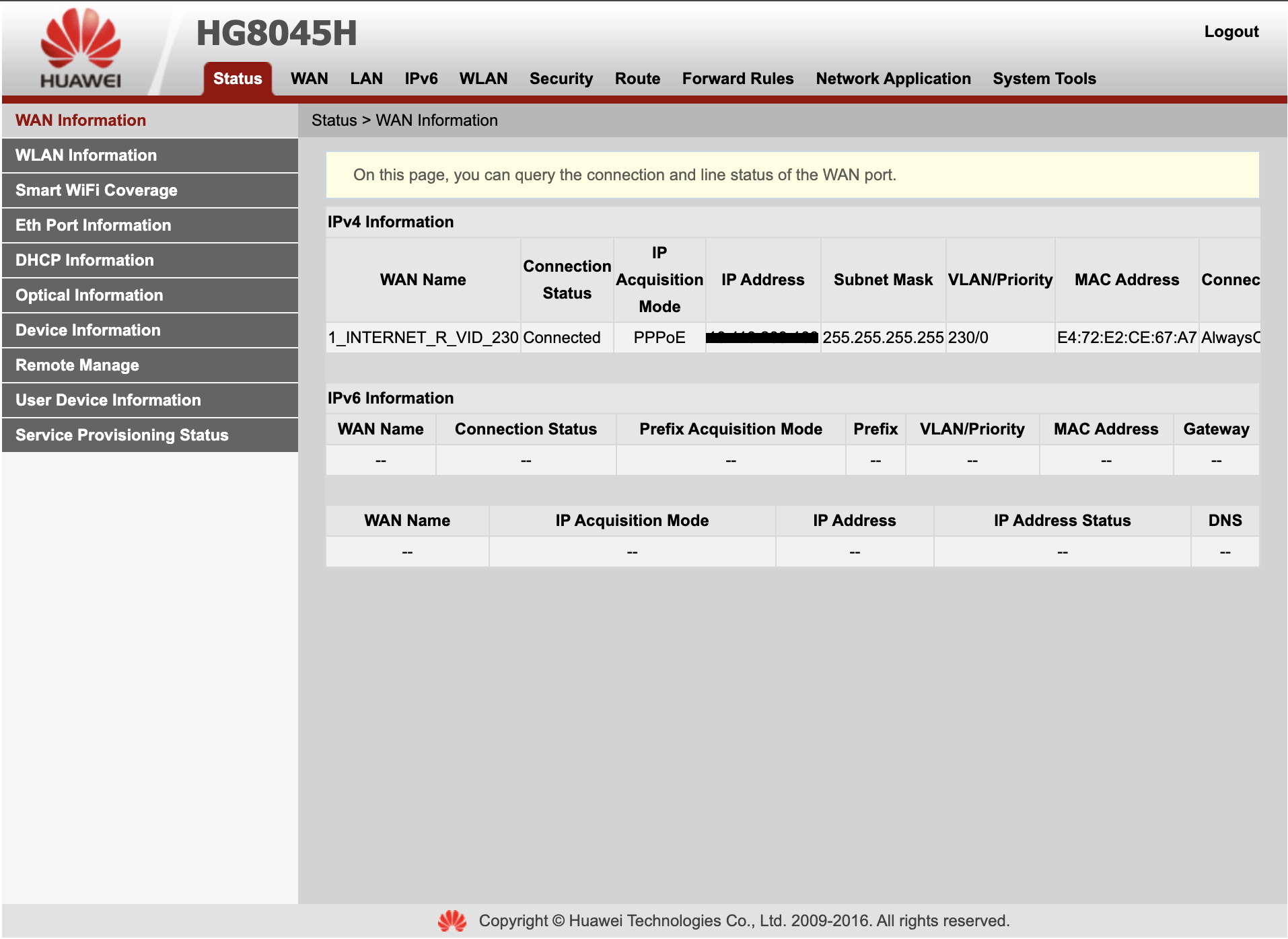Select the Route tab

(x=637, y=79)
